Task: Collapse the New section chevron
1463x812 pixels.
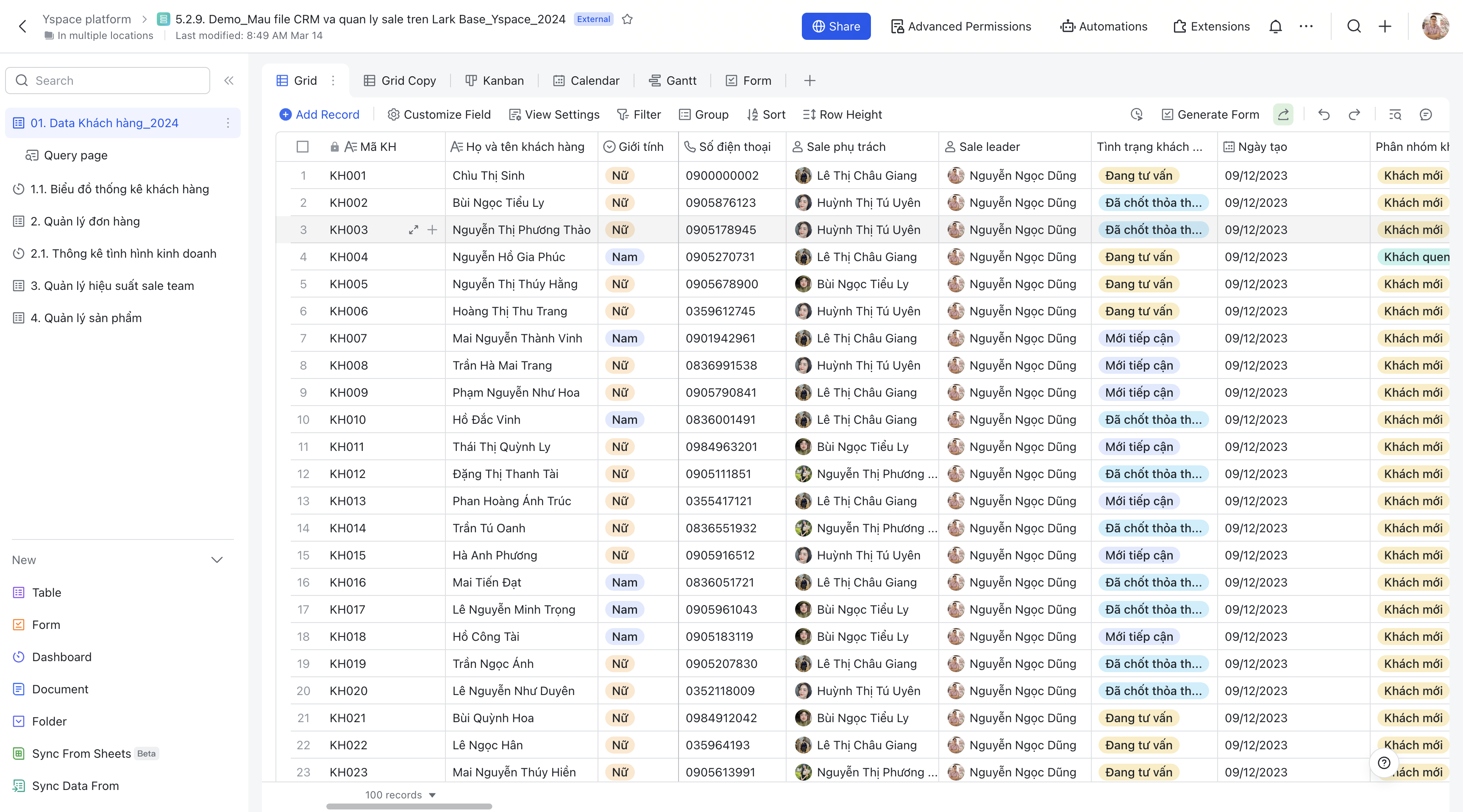Action: [217, 560]
